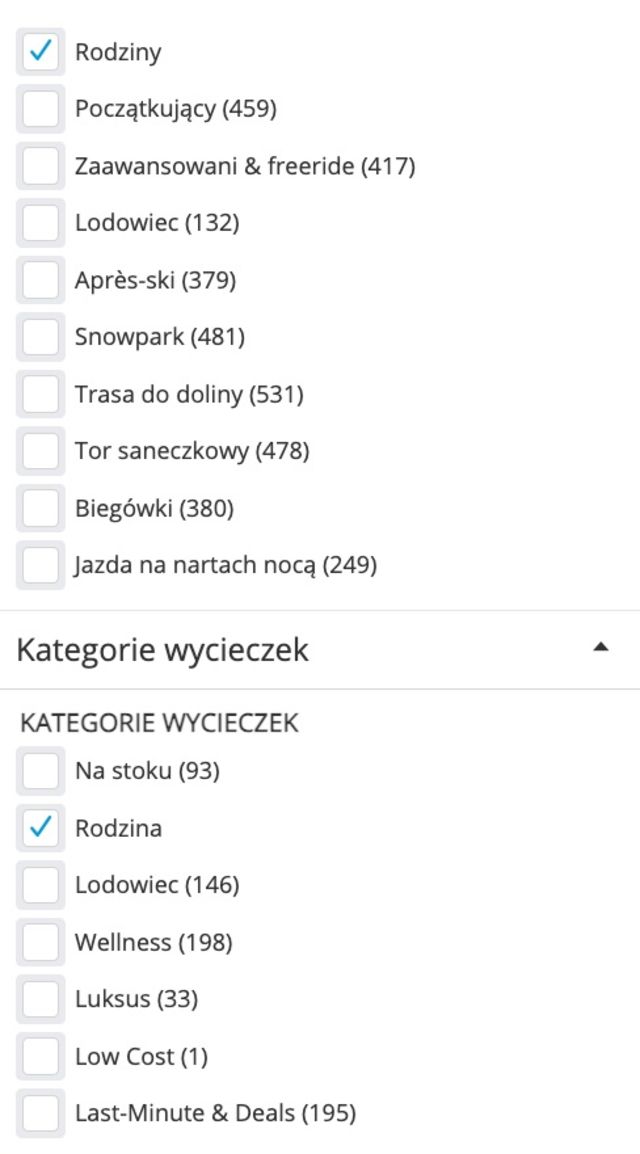Image resolution: width=640 pixels, height=1154 pixels.
Task: Select the Lodowiec (132) checkbox
Action: [x=40, y=223]
